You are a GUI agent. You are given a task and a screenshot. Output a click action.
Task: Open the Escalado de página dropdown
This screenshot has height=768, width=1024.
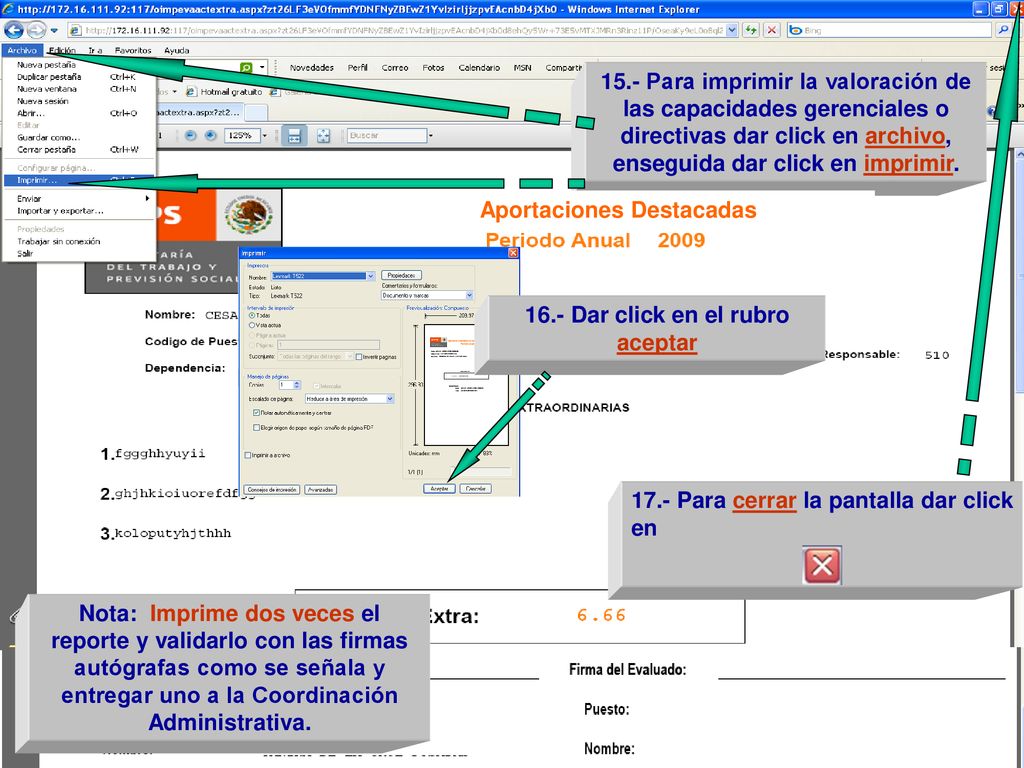click(x=390, y=399)
